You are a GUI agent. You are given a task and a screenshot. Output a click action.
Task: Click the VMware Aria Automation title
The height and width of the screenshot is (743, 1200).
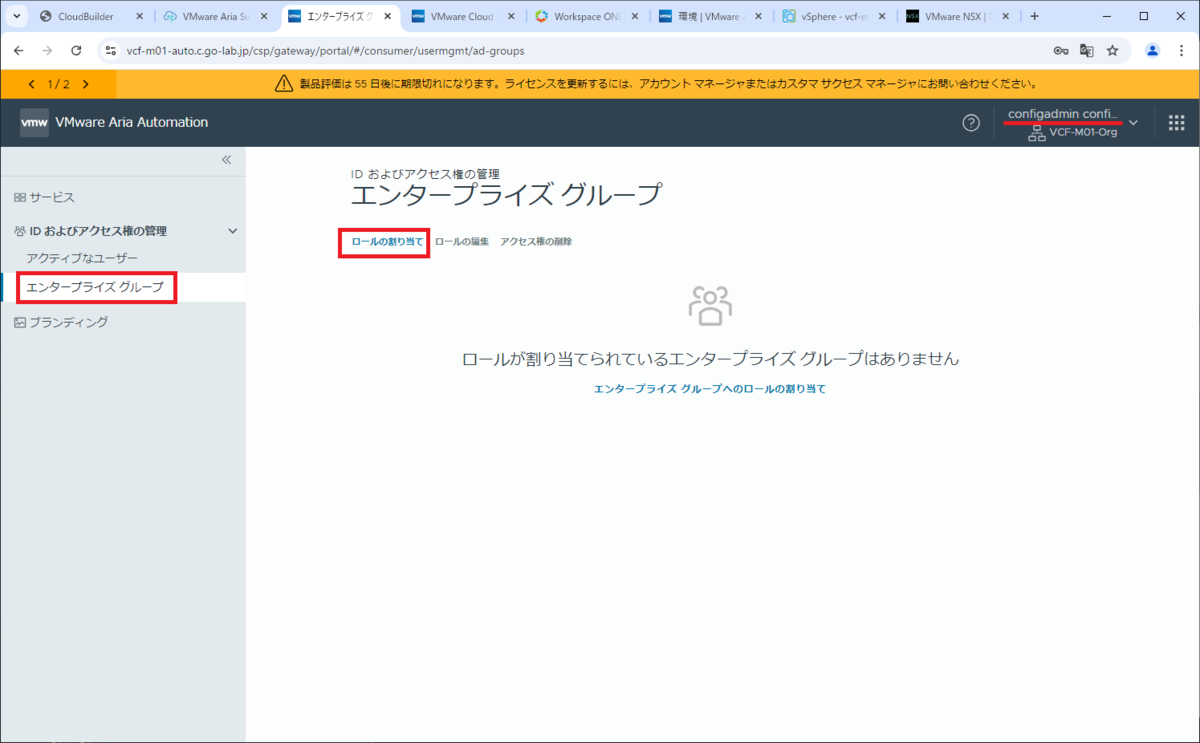tap(131, 122)
